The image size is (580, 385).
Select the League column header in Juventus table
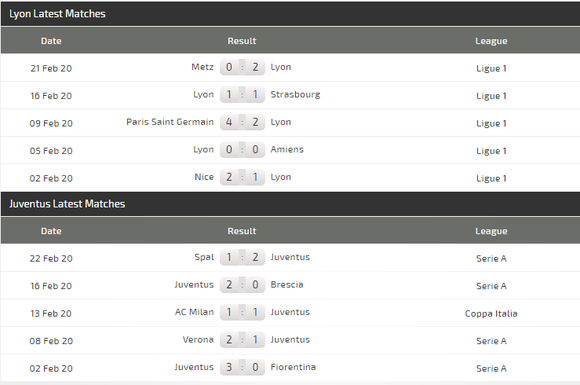point(491,231)
